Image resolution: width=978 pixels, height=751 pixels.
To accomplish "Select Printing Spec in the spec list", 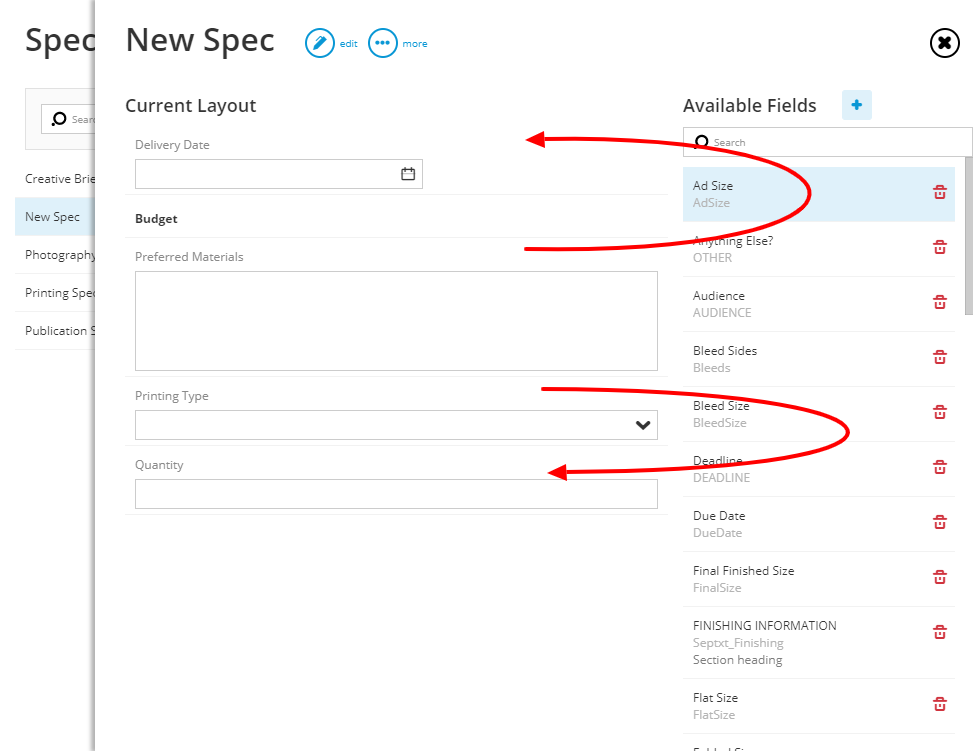I will coord(55,293).
